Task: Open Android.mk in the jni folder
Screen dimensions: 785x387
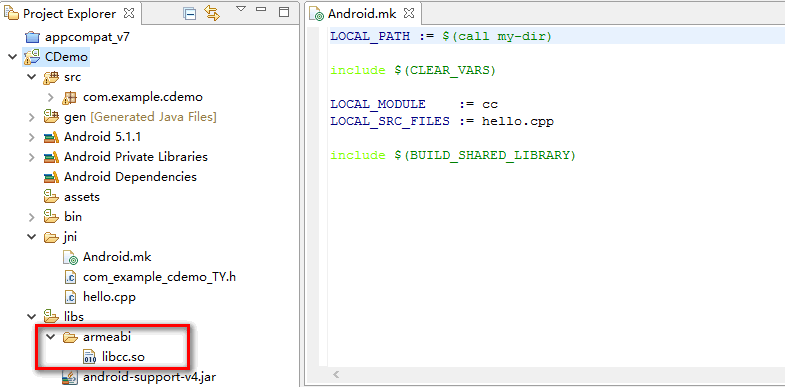Action: click(117, 257)
